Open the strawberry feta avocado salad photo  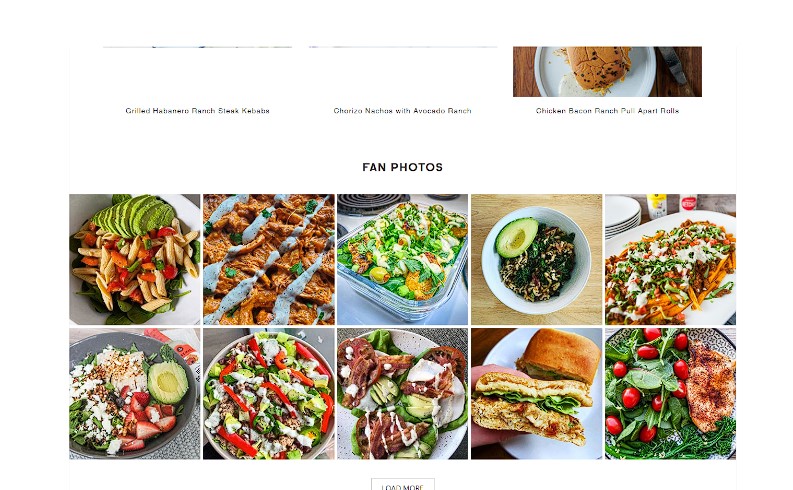pyautogui.click(x=135, y=393)
